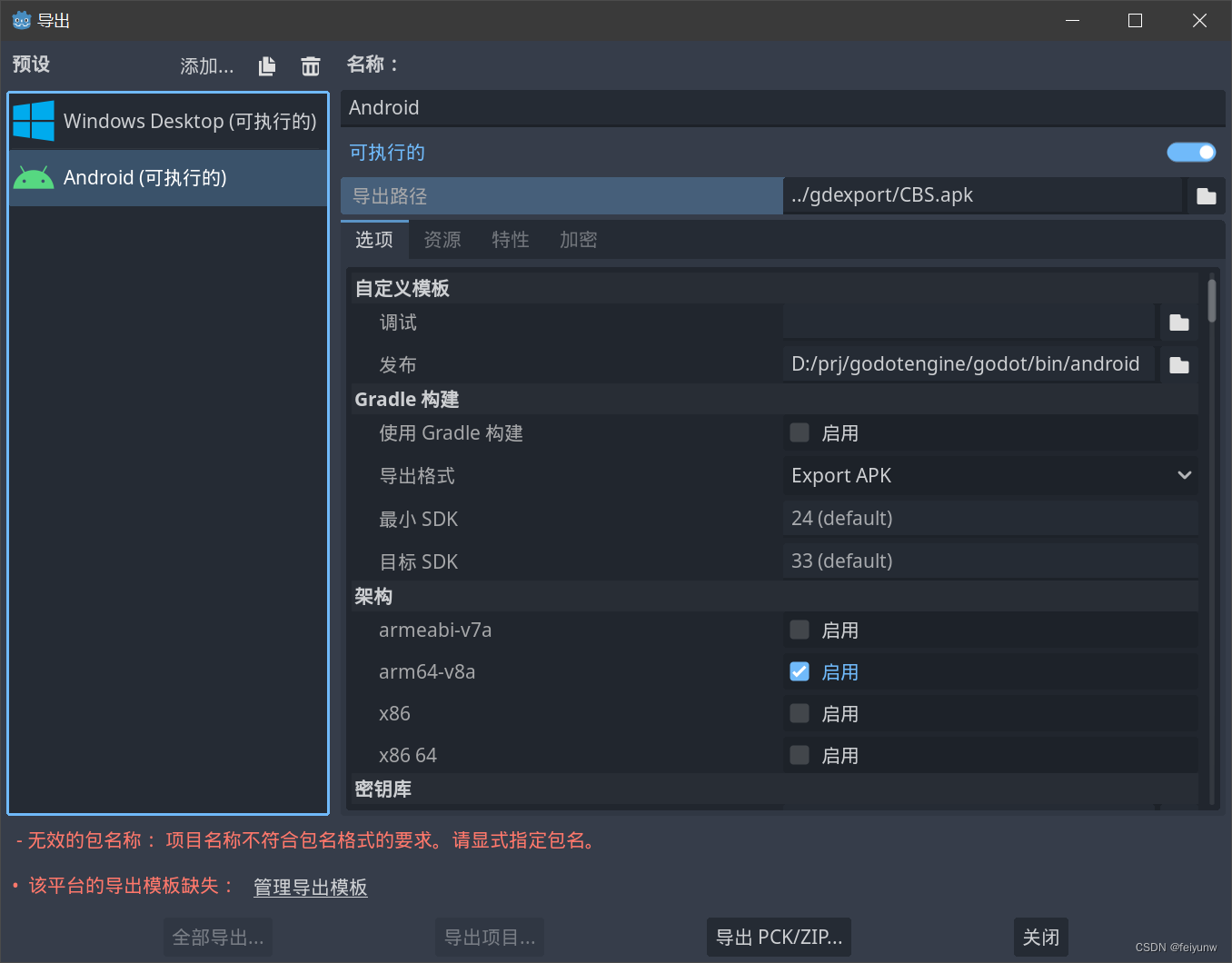The width and height of the screenshot is (1232, 963).
Task: Select Android preset in list
Action: (168, 178)
